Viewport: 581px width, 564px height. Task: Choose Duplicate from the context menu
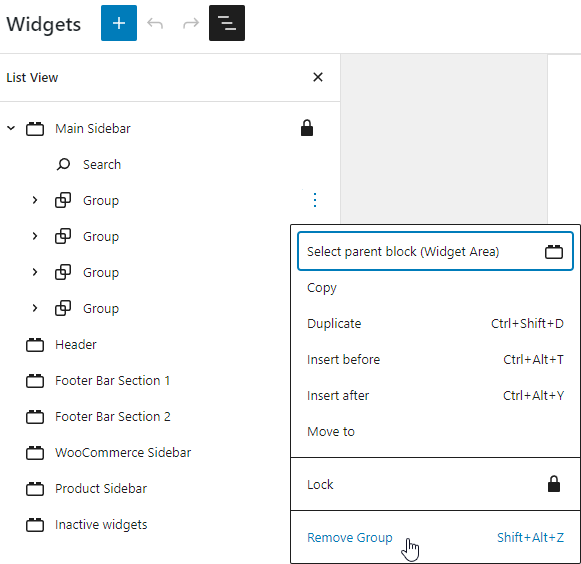435,324
